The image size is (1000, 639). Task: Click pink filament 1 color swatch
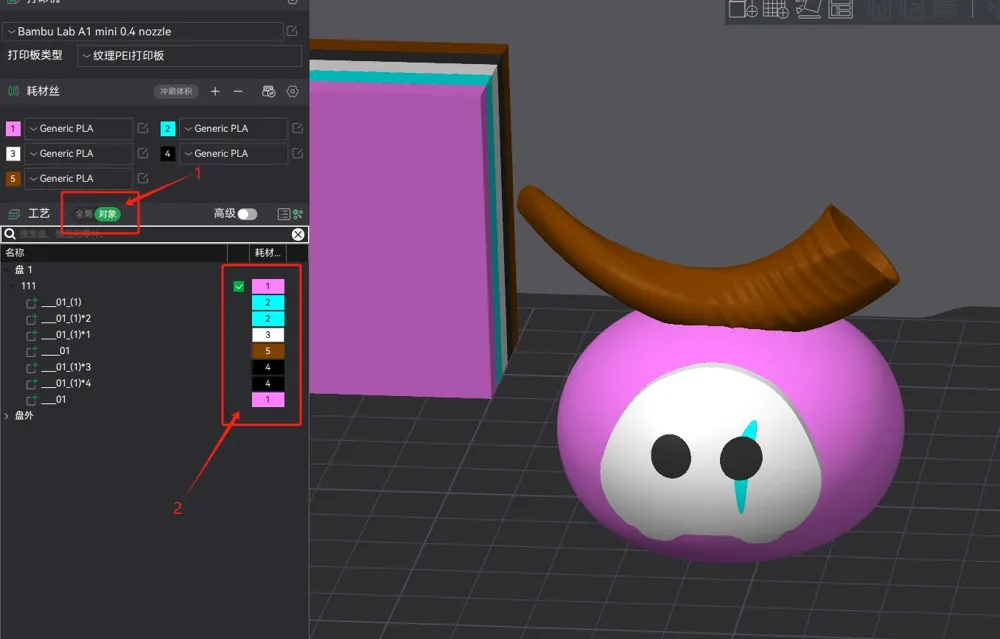coord(13,128)
